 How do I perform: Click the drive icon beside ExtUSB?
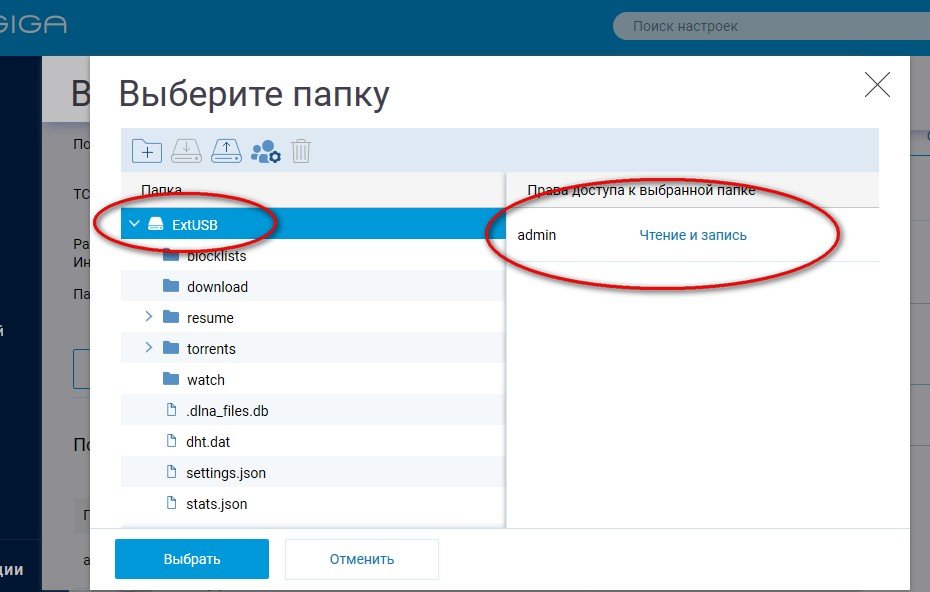click(x=155, y=224)
